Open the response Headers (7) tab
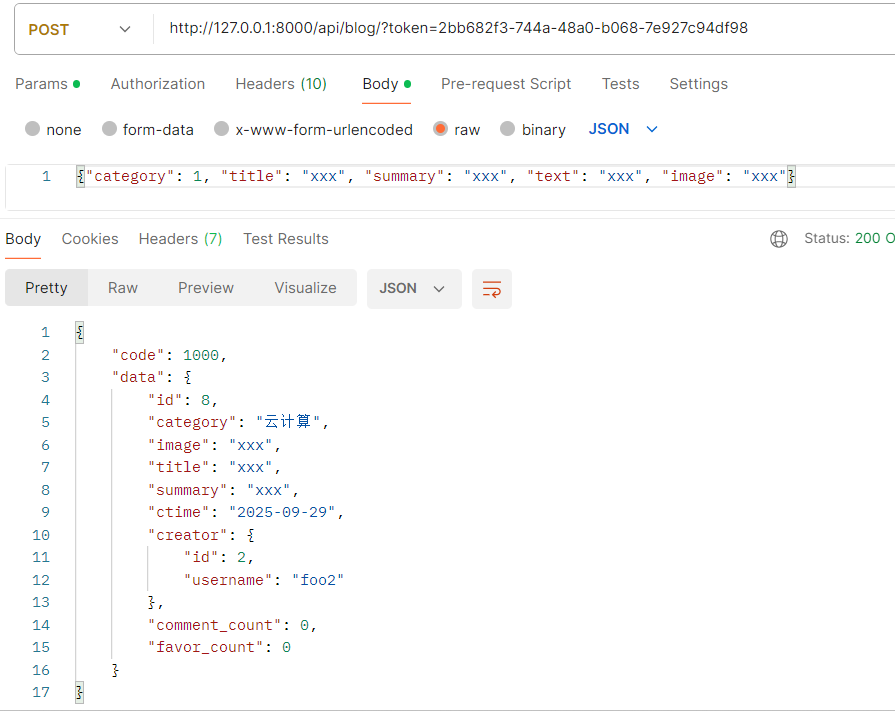 click(x=180, y=239)
